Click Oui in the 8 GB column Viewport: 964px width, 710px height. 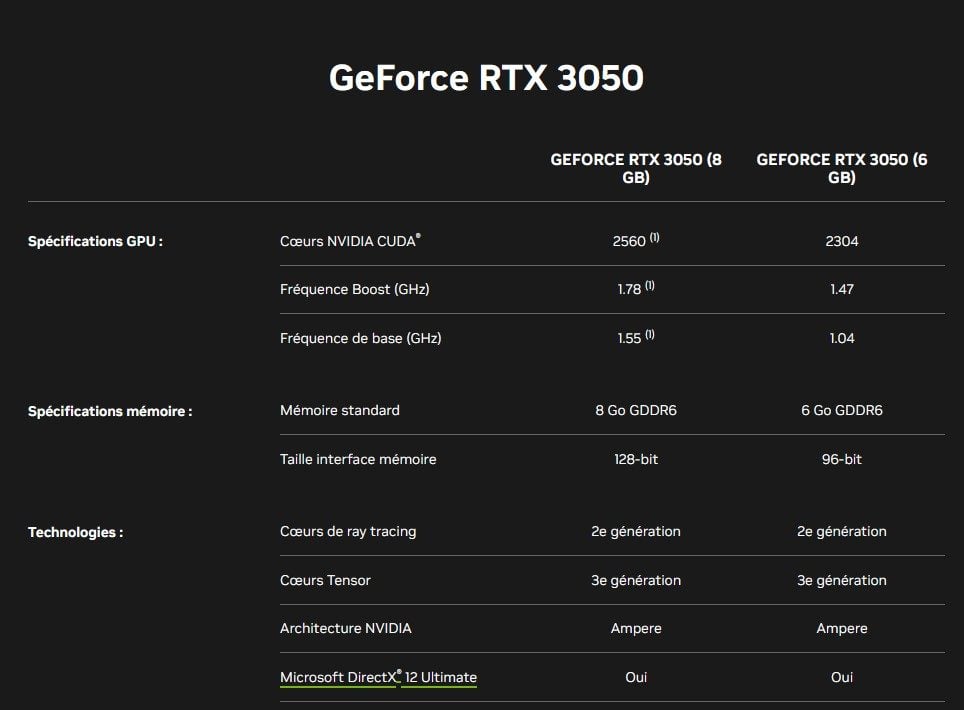point(636,677)
